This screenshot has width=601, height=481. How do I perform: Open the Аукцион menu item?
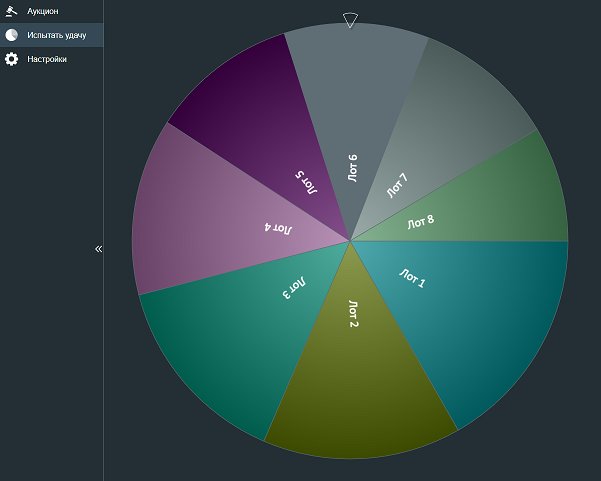click(x=42, y=10)
